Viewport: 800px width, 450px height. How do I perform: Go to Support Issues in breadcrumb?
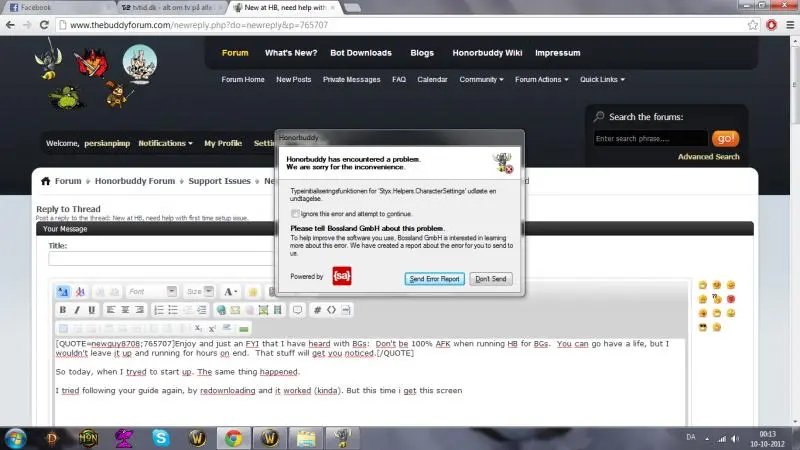tap(219, 181)
